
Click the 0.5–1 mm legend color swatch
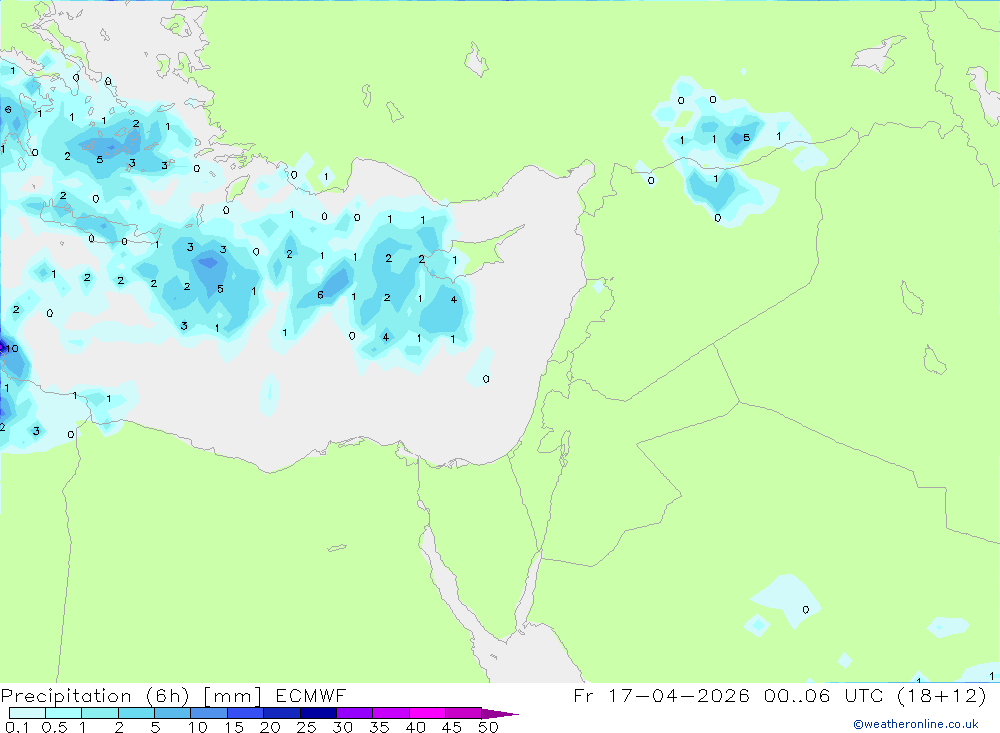[x=64, y=713]
